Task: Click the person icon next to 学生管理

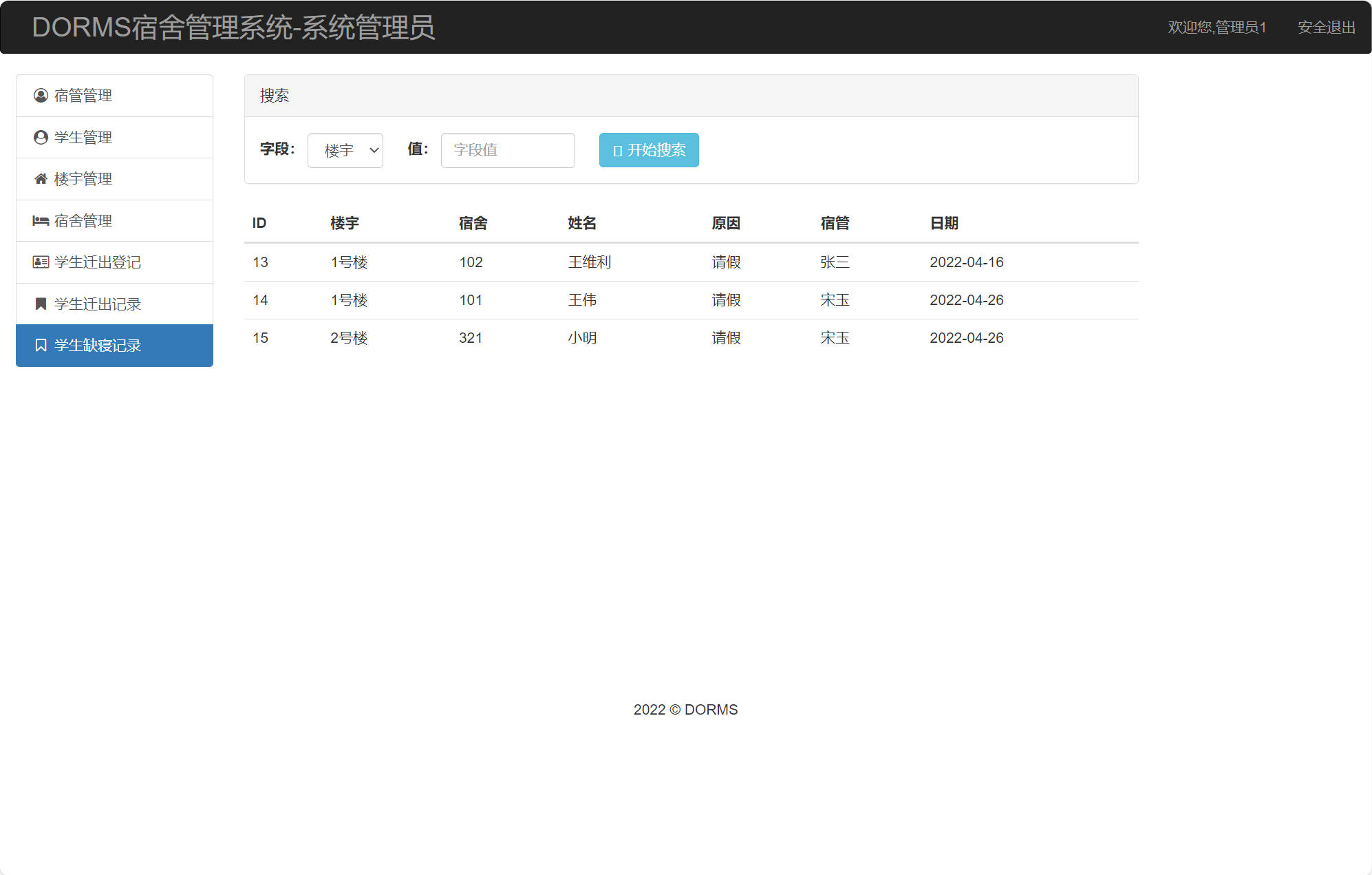Action: pyautogui.click(x=39, y=137)
